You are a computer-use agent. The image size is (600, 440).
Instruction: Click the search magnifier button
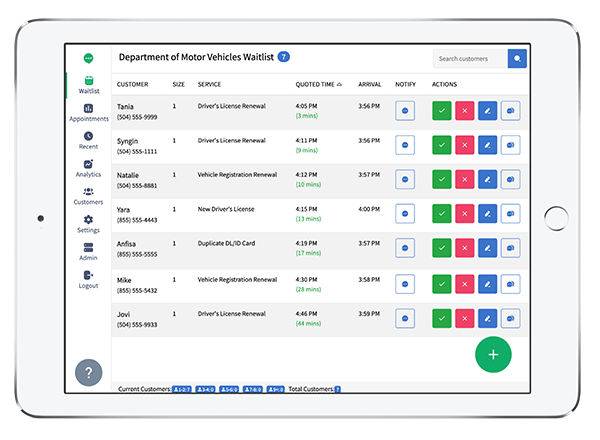(x=517, y=59)
